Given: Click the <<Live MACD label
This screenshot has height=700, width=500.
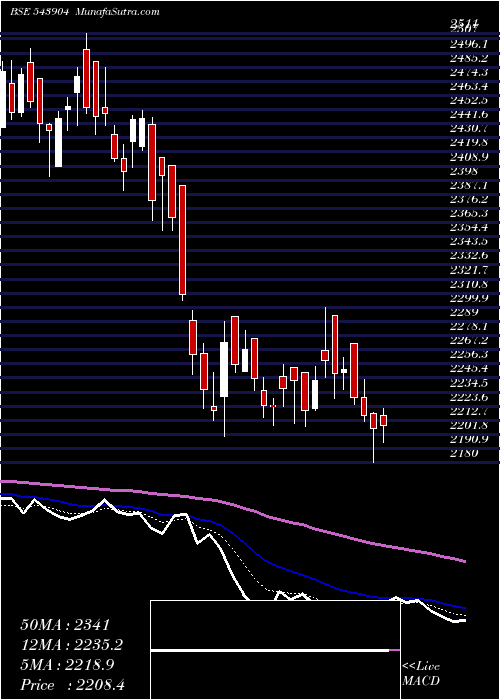Looking at the screenshot, I should pos(421,674).
